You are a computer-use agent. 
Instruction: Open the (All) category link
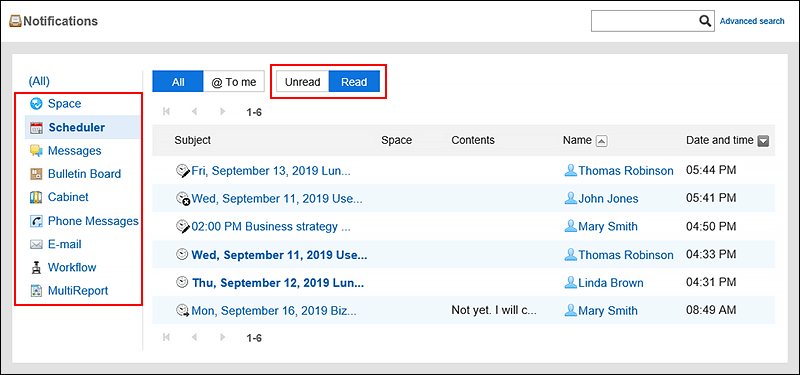[39, 81]
